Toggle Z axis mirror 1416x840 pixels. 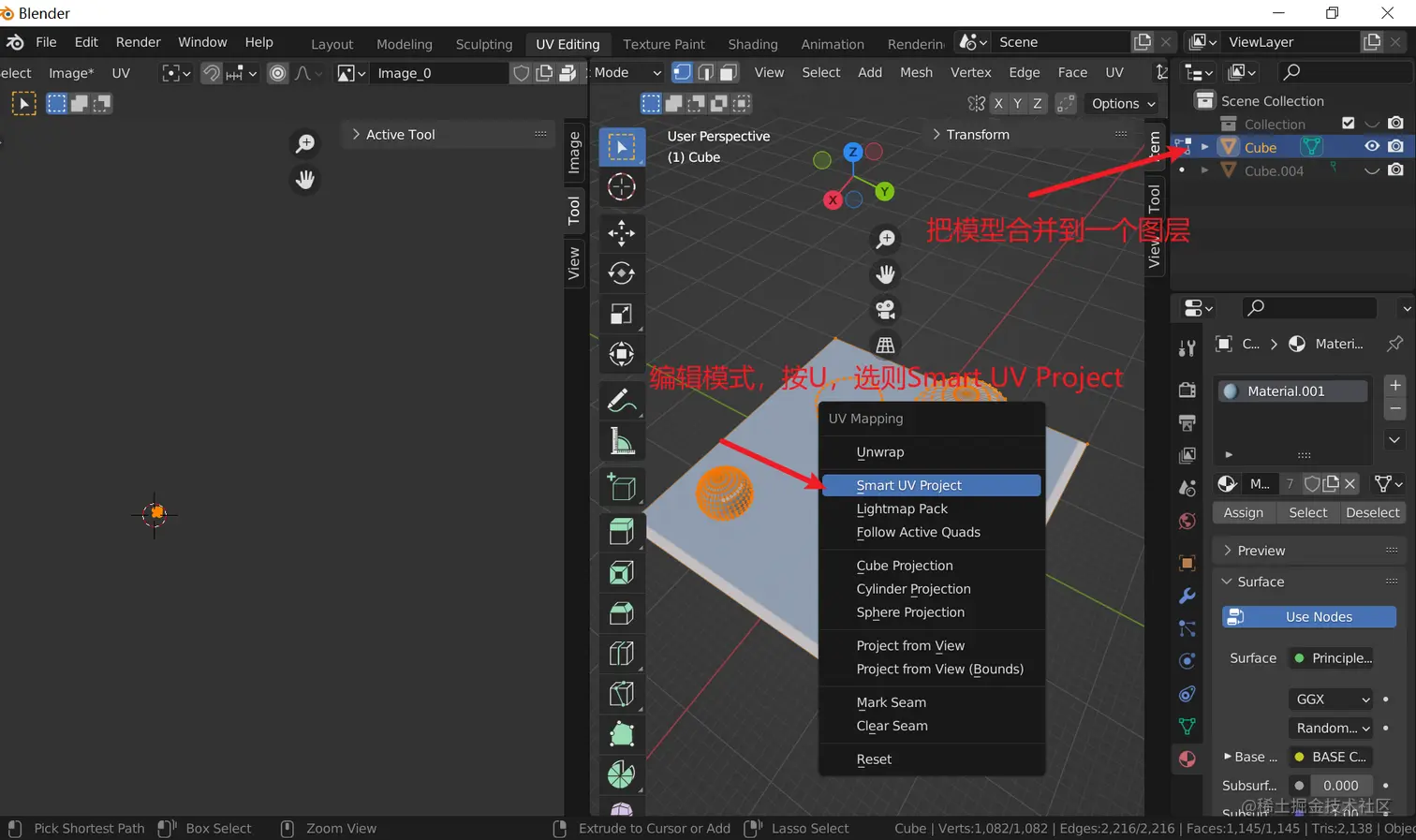[x=1038, y=103]
